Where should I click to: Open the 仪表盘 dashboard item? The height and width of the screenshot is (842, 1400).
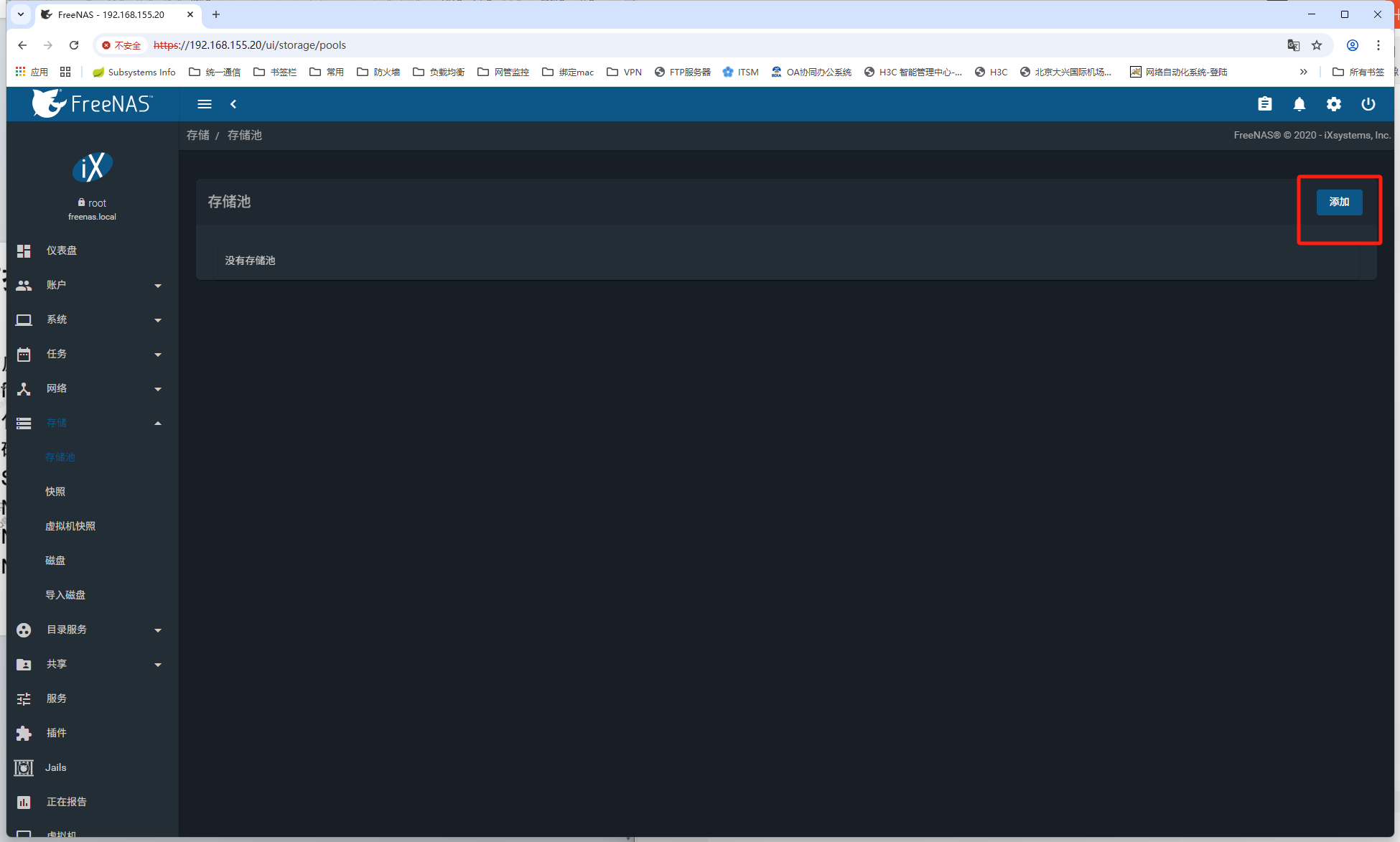tap(62, 251)
